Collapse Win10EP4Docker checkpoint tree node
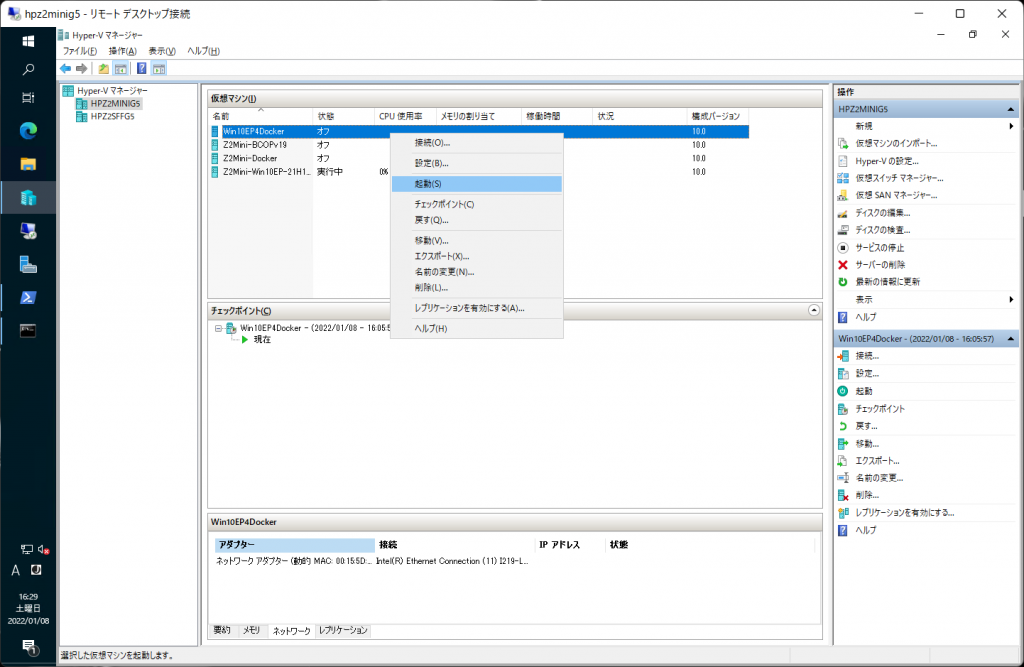 point(218,329)
